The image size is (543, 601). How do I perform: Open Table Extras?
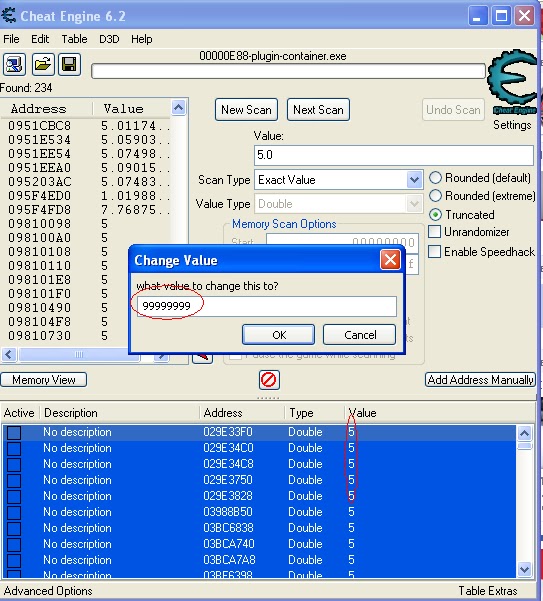tap(488, 591)
